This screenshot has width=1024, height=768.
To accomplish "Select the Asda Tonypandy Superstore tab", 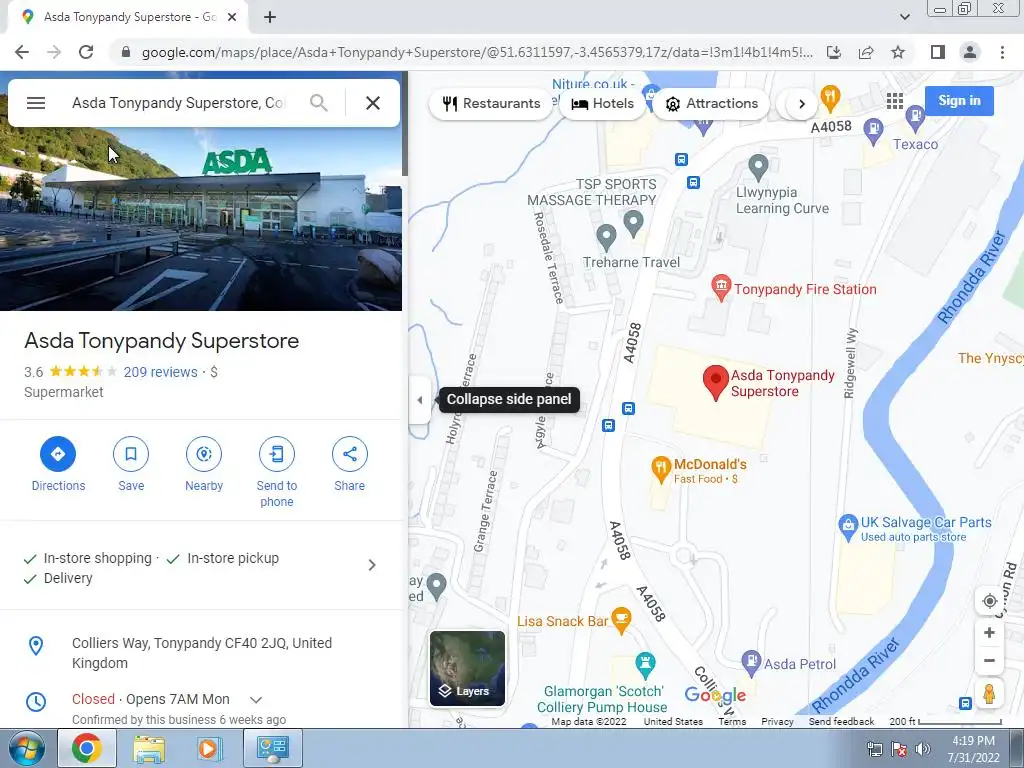I will [x=127, y=17].
